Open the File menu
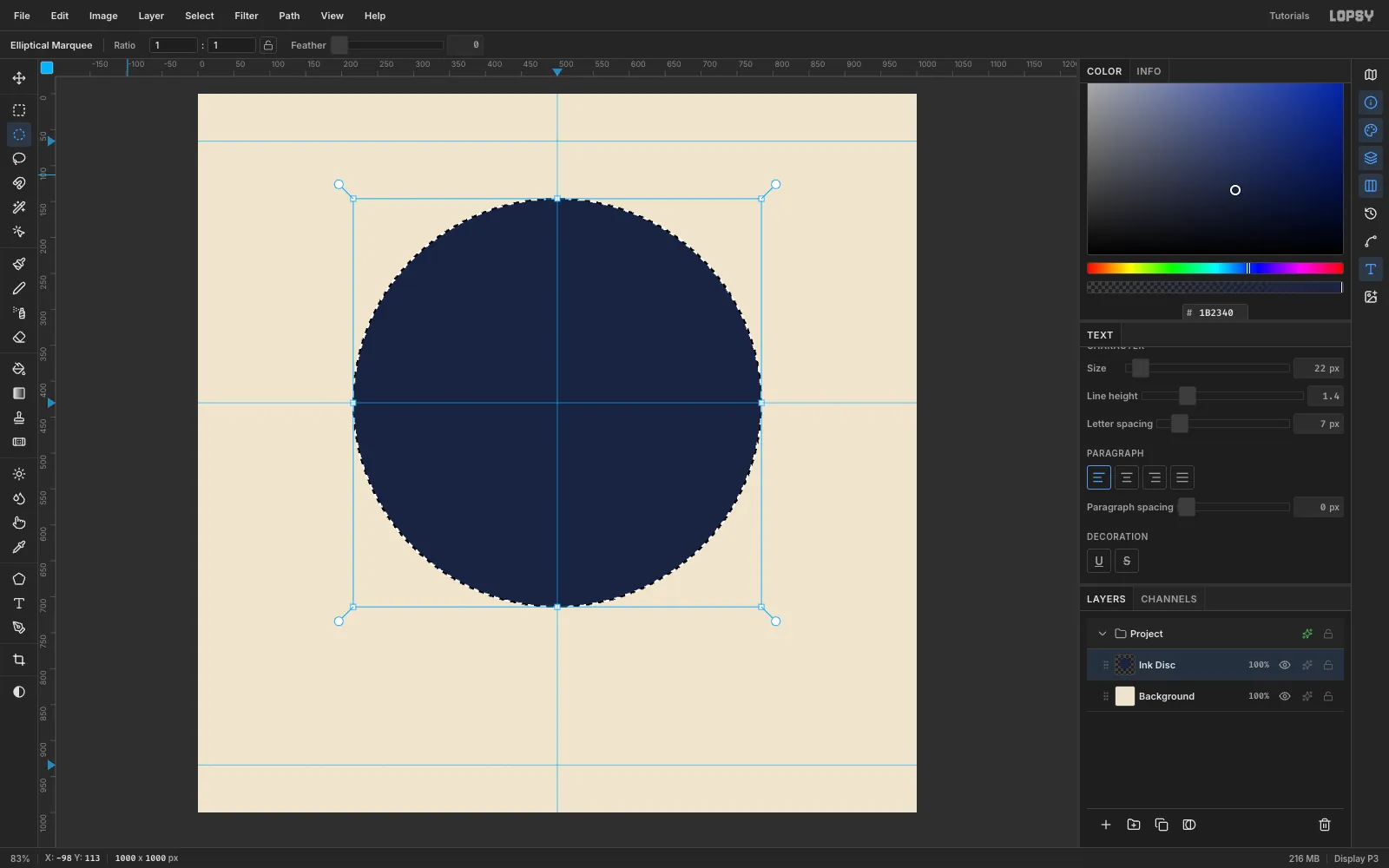Image resolution: width=1389 pixels, height=868 pixels. coord(22,16)
